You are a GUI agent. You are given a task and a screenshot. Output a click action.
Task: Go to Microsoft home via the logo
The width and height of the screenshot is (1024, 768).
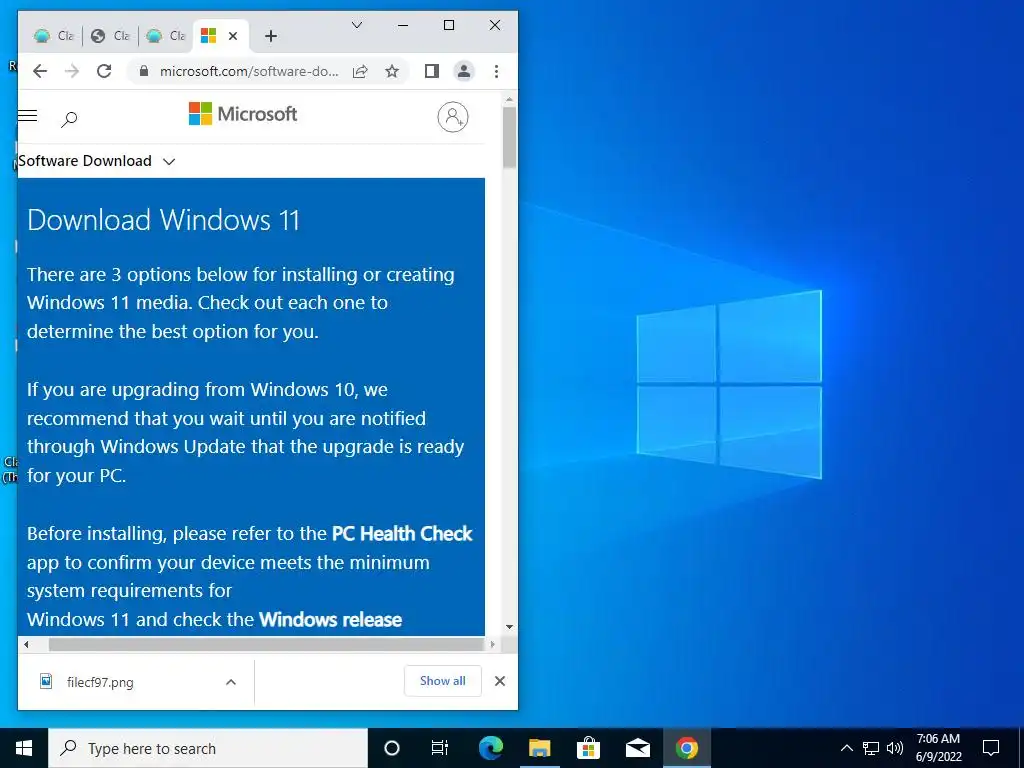pyautogui.click(x=243, y=114)
